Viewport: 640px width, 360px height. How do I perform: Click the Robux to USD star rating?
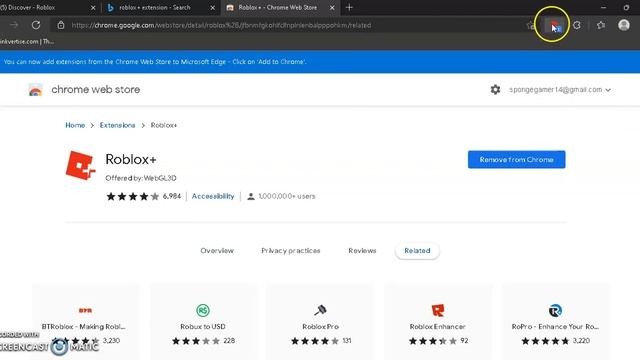coord(196,341)
